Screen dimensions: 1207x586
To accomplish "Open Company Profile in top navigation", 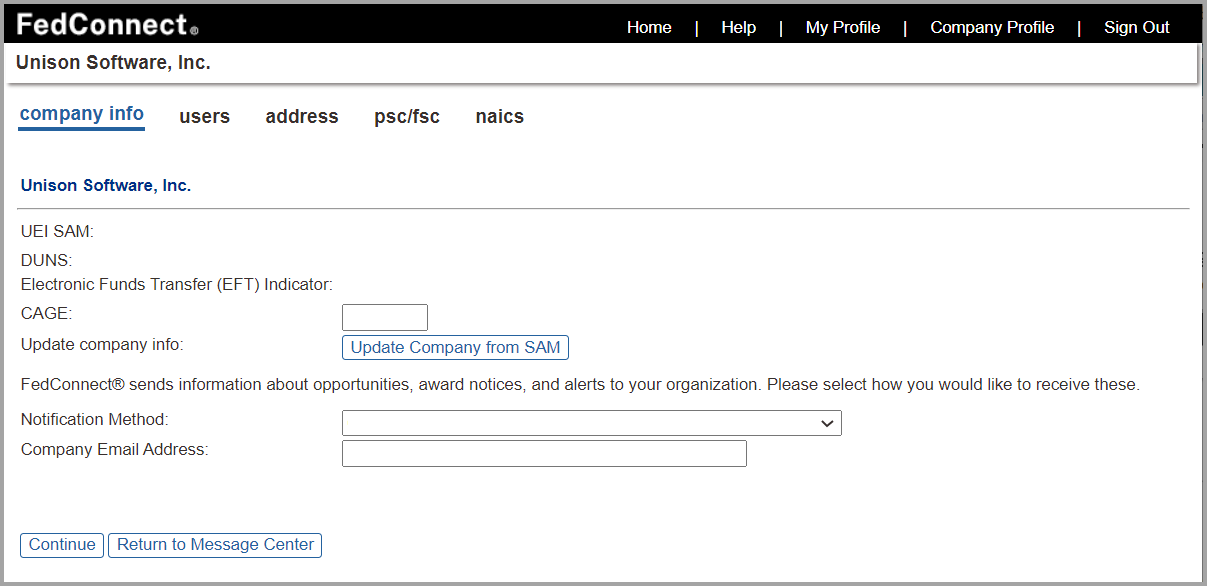I will point(992,27).
